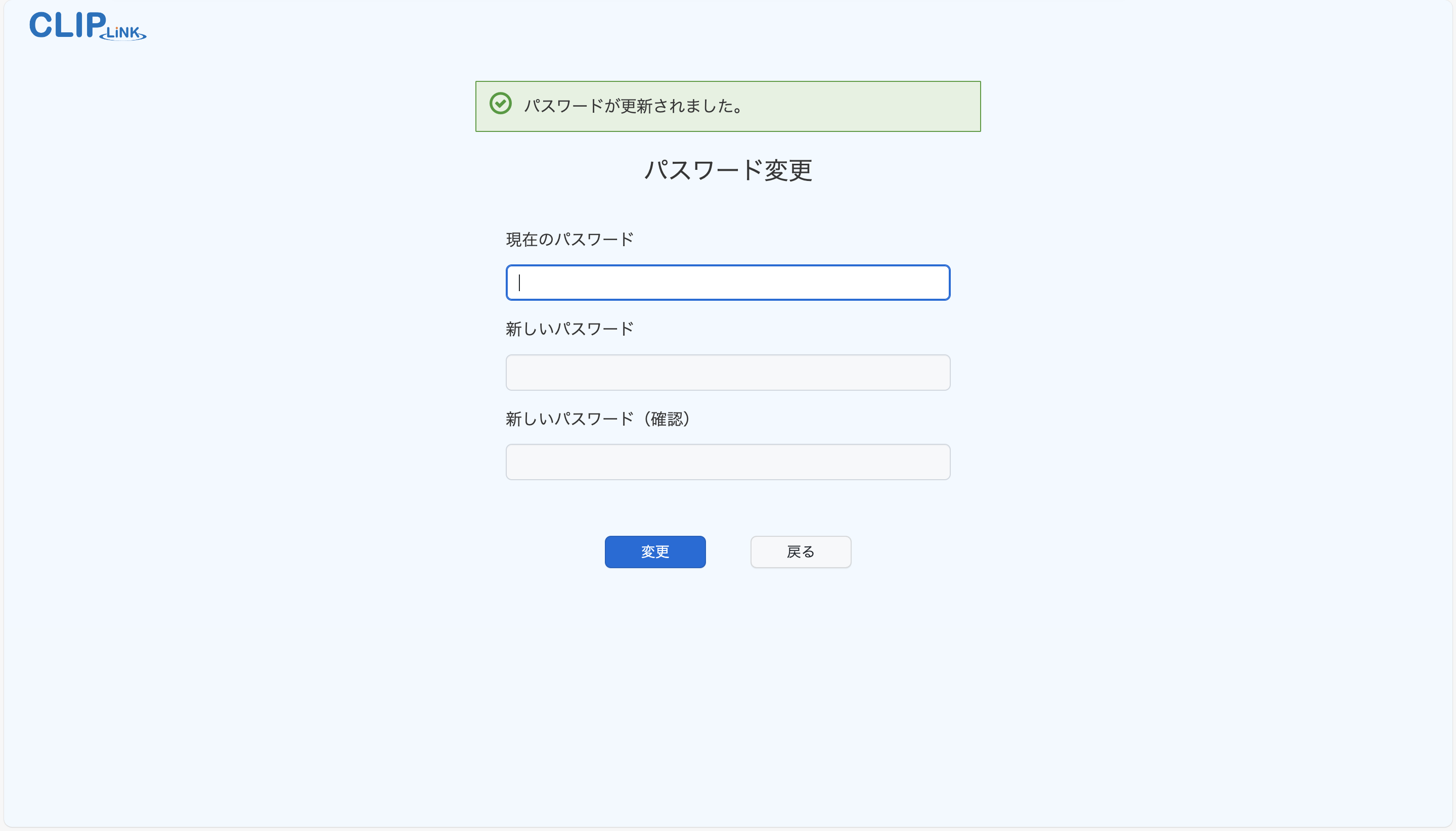The height and width of the screenshot is (831, 1456).
Task: Click the 新しいパスワード（確認） label
Action: [597, 419]
